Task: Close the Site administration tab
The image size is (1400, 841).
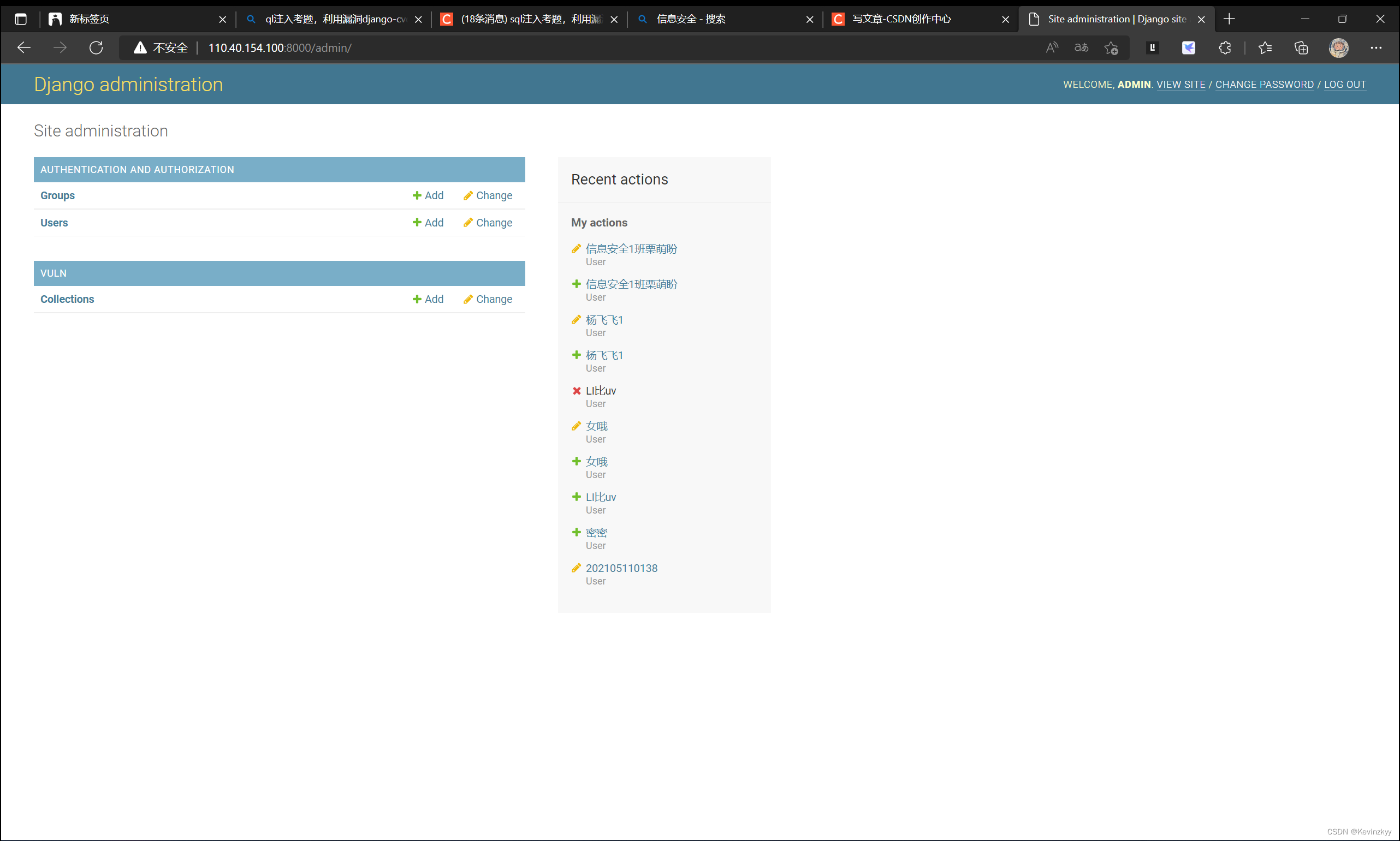Action: (x=1201, y=19)
